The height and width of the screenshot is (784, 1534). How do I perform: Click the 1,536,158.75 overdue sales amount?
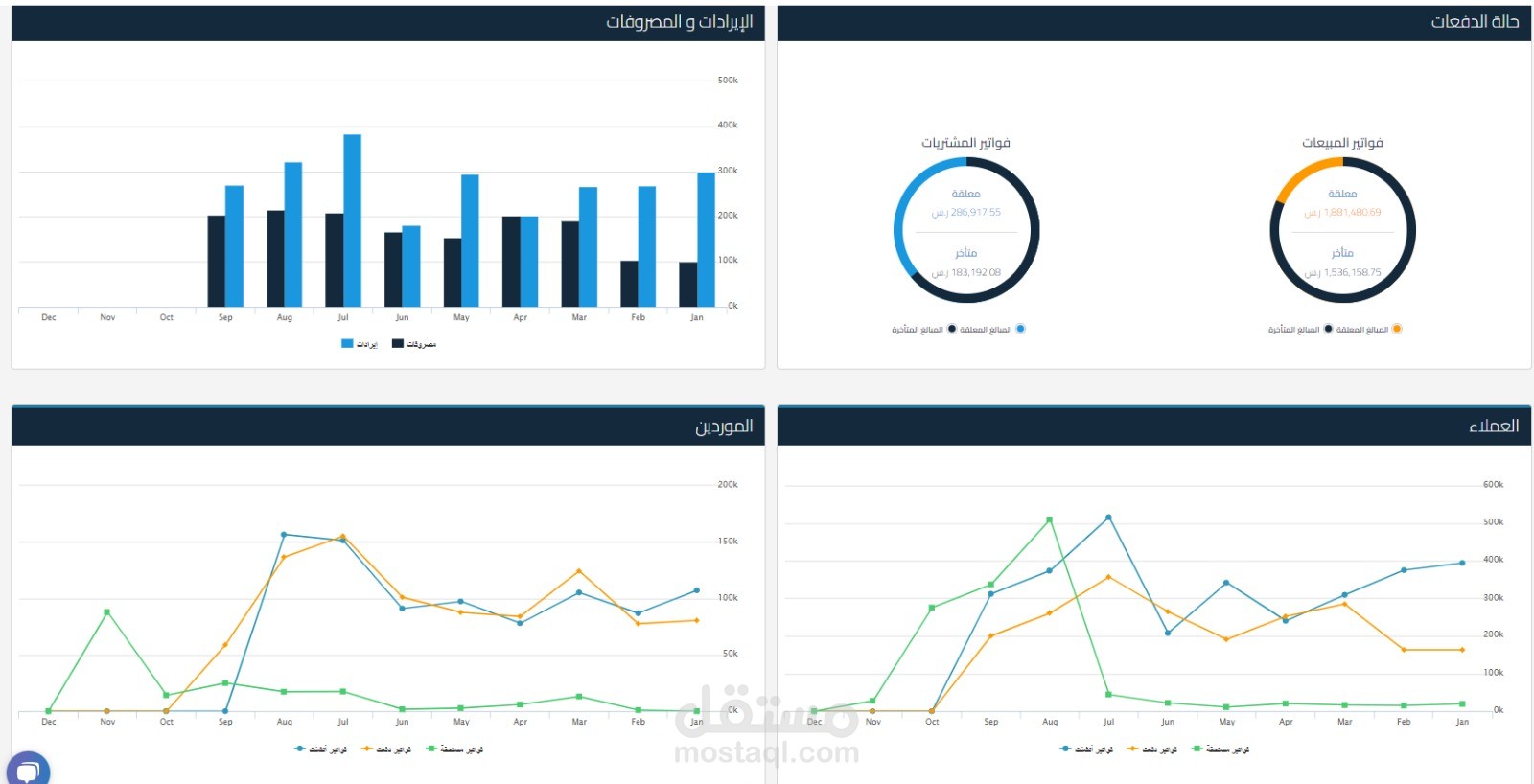coord(1342,273)
